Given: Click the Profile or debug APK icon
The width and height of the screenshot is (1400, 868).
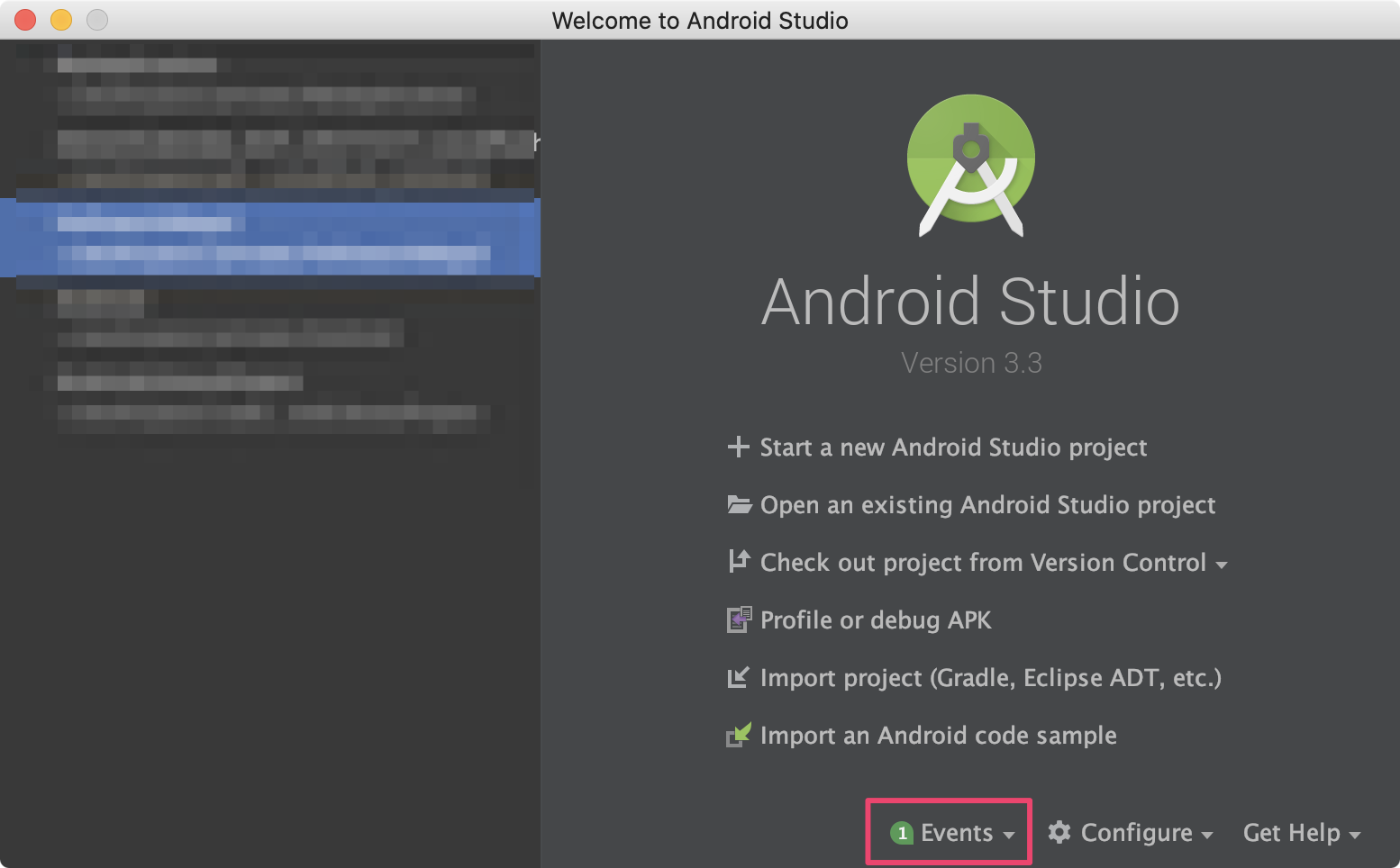Looking at the screenshot, I should 739,619.
